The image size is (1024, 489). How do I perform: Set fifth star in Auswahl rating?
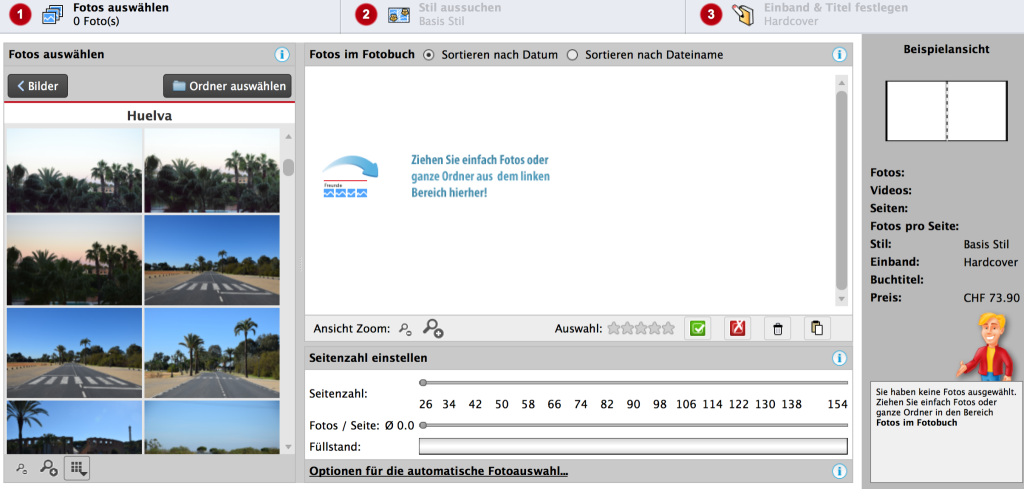[x=668, y=328]
